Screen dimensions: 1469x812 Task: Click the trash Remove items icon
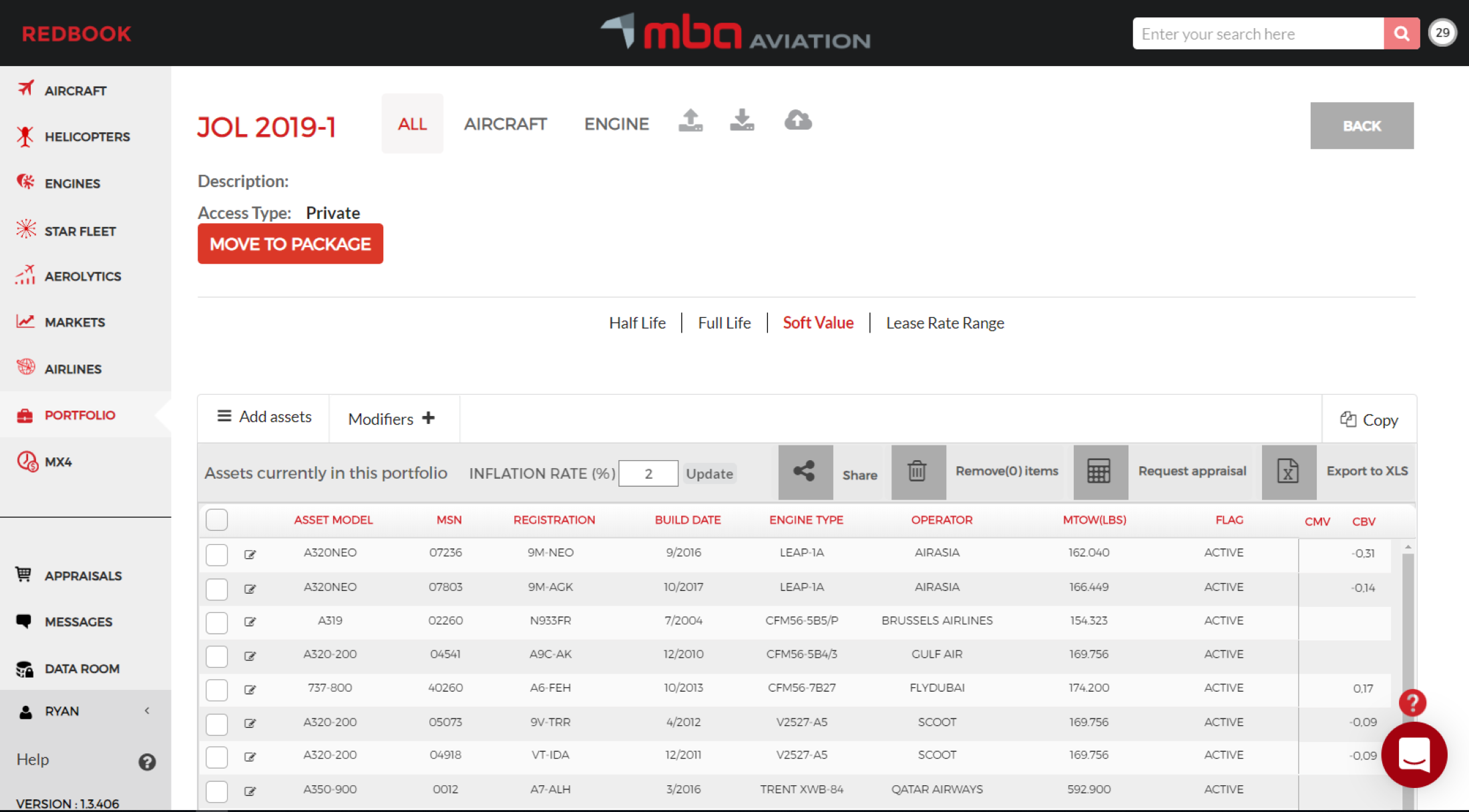point(918,472)
